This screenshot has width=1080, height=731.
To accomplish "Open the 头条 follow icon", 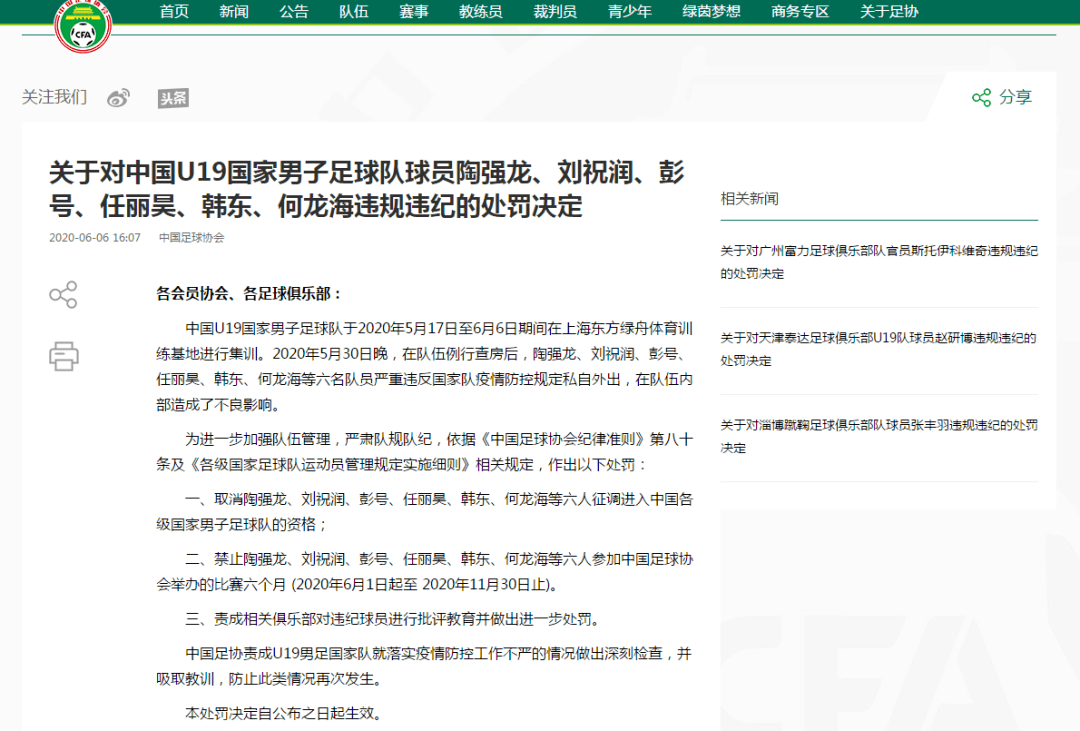I will pos(173,99).
